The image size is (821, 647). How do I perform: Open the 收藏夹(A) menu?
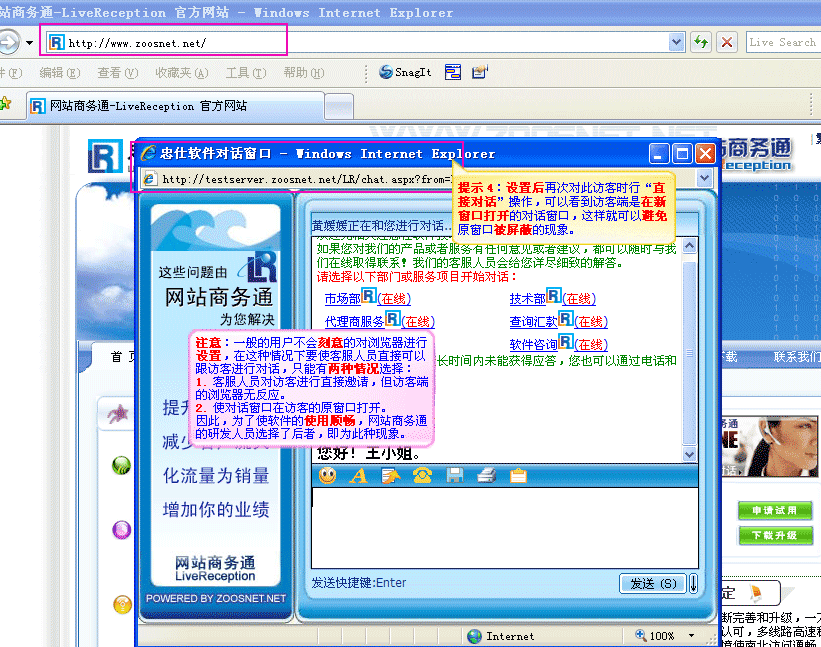pos(181,72)
